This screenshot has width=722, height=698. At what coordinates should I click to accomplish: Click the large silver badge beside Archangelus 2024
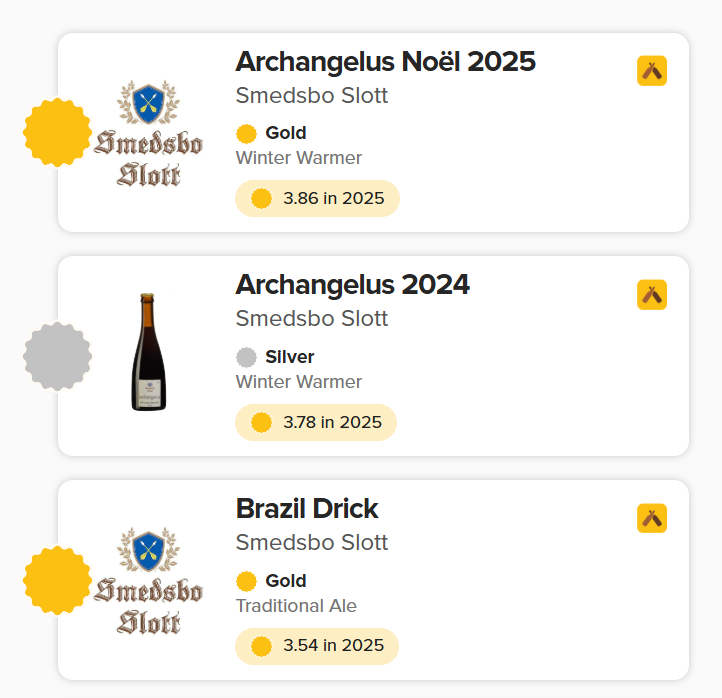click(x=57, y=356)
